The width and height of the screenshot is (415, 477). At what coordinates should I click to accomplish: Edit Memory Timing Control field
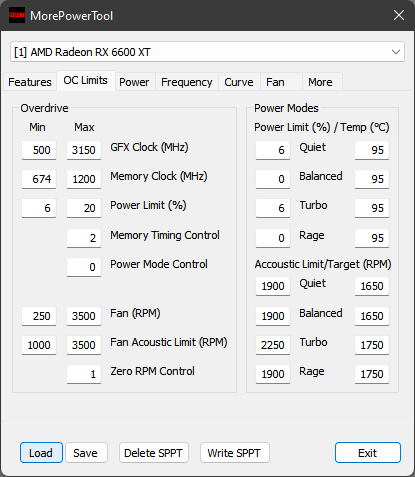(x=84, y=238)
